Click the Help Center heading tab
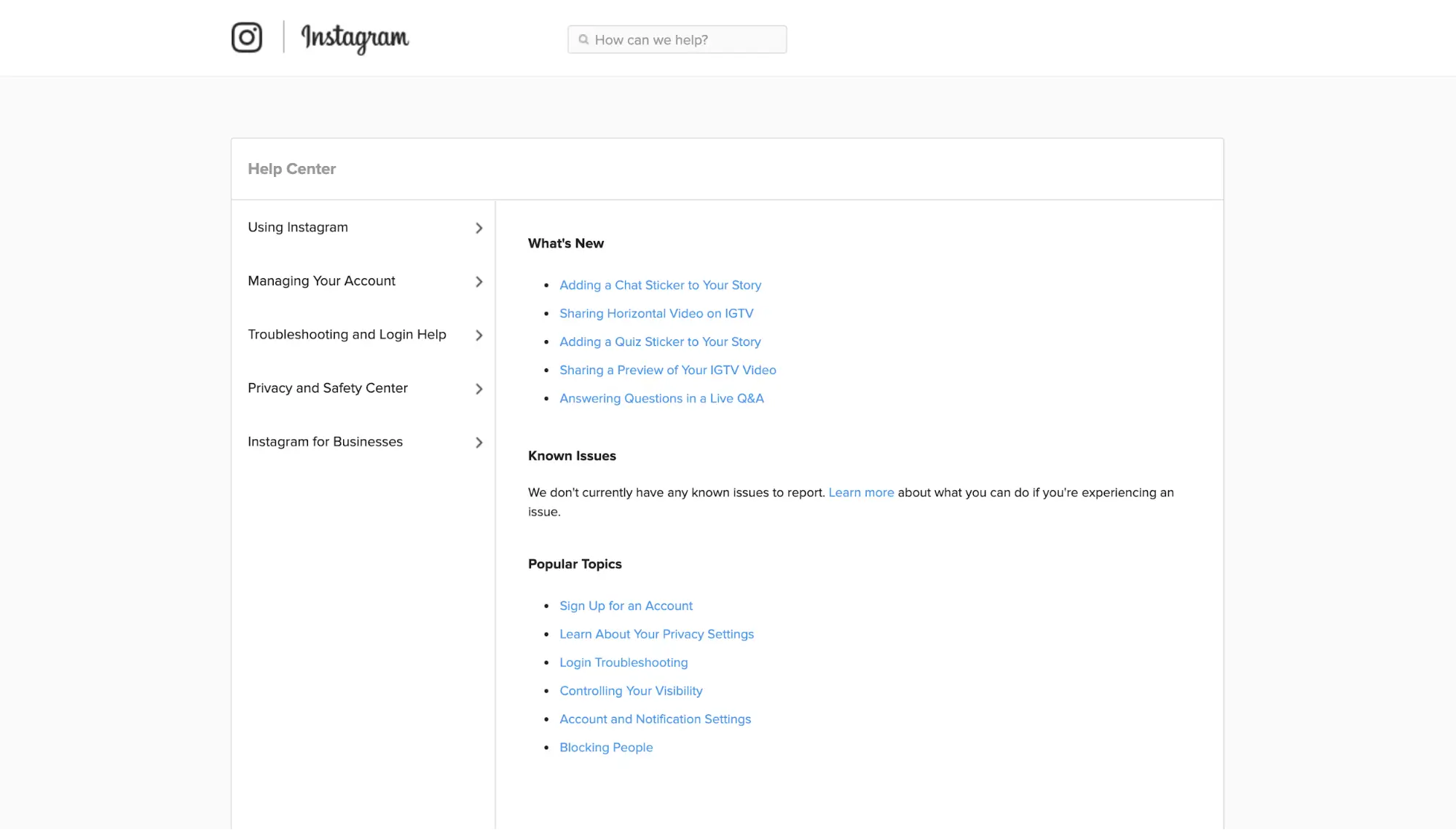Image resolution: width=1456 pixels, height=830 pixels. (291, 168)
